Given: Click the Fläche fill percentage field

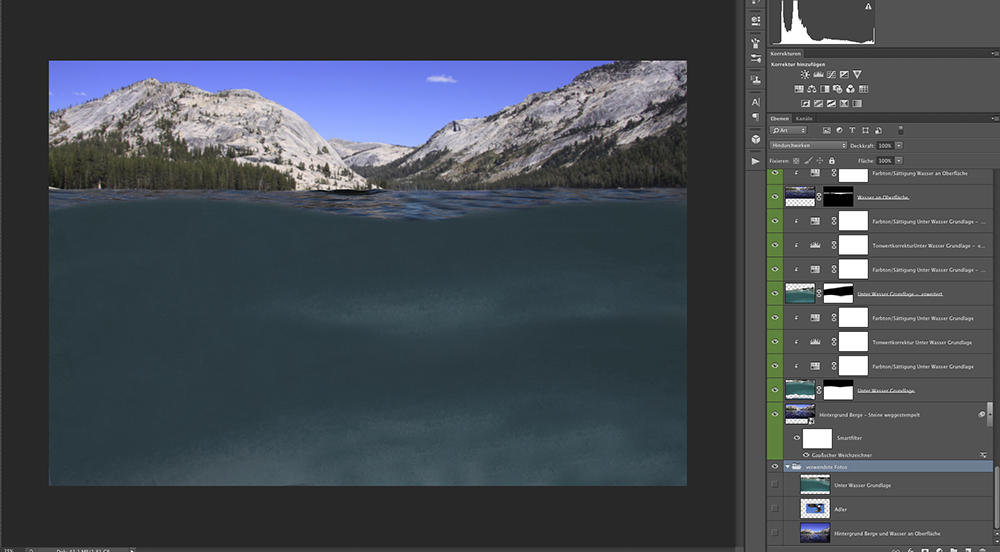Looking at the screenshot, I should point(884,160).
